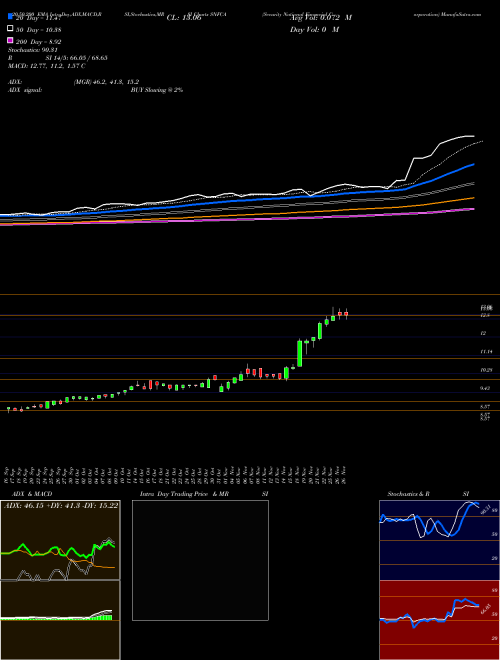Click the white 50 Day EMA legend swatch
500x660 pixels.
pyautogui.click(x=10, y=29)
